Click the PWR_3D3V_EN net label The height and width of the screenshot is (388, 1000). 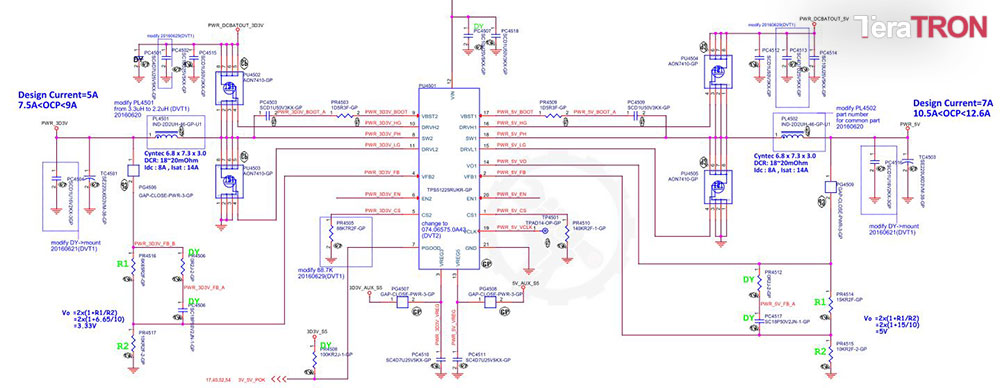click(x=382, y=194)
